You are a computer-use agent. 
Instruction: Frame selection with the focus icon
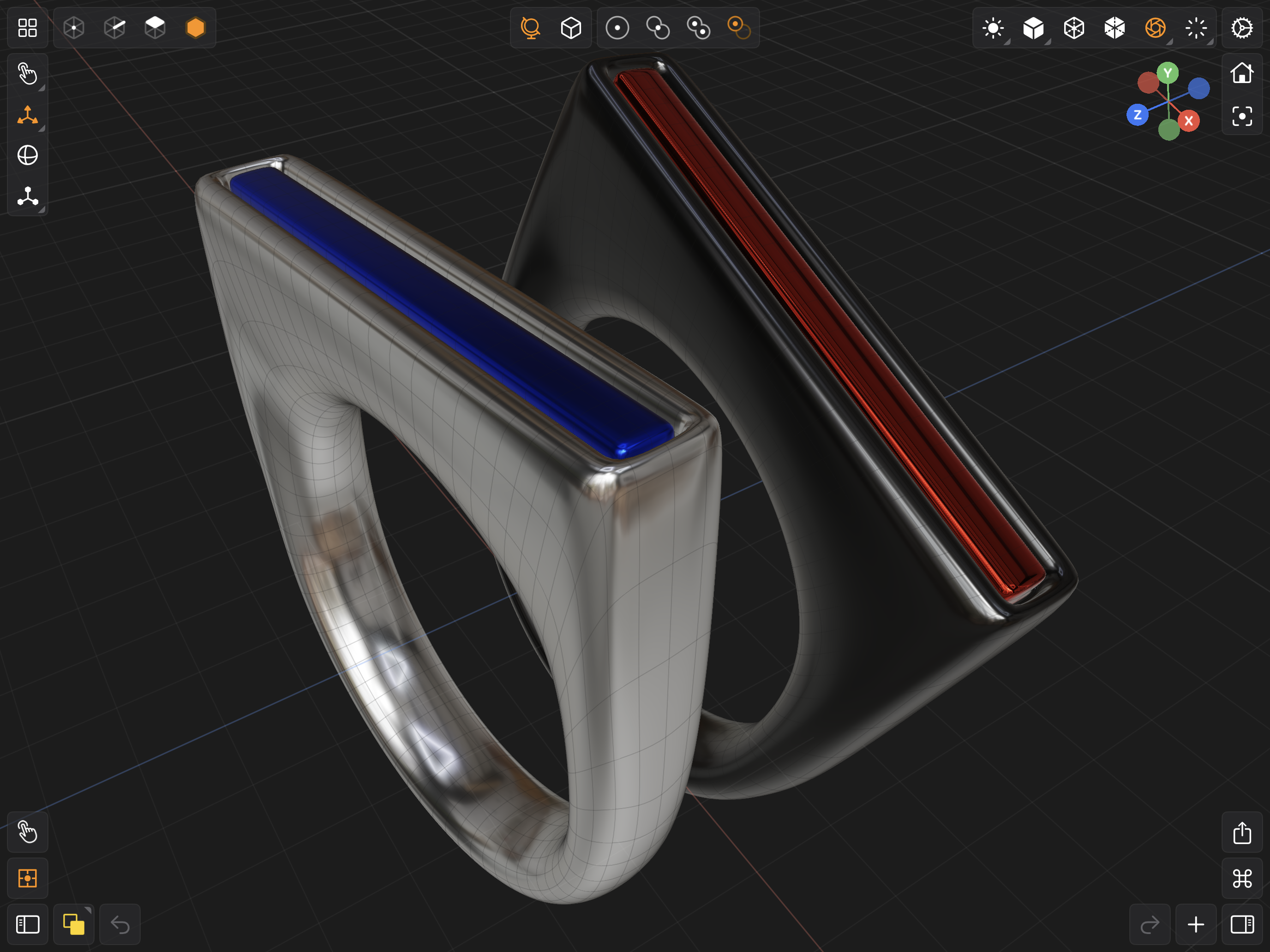pyautogui.click(x=1242, y=117)
